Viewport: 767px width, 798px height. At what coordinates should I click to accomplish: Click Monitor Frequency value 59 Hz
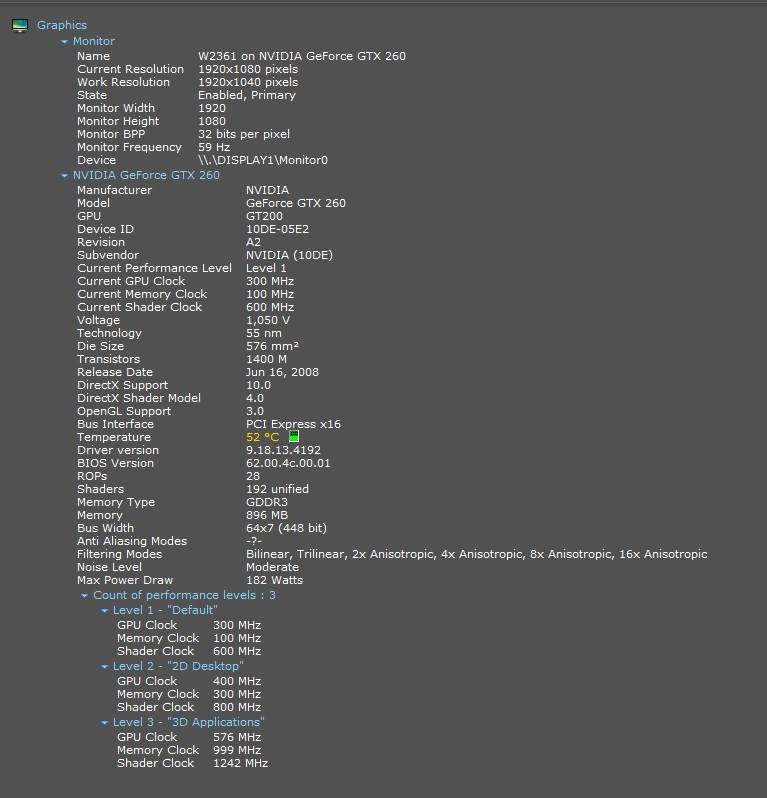pyautogui.click(x=214, y=147)
